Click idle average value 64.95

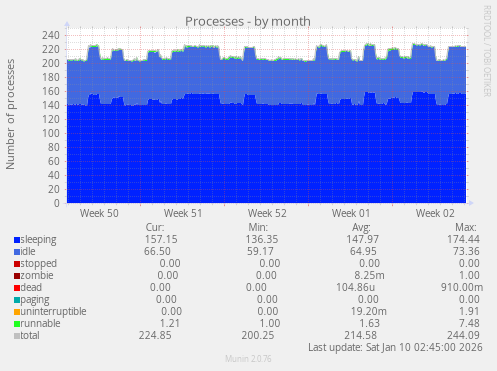[363, 251]
